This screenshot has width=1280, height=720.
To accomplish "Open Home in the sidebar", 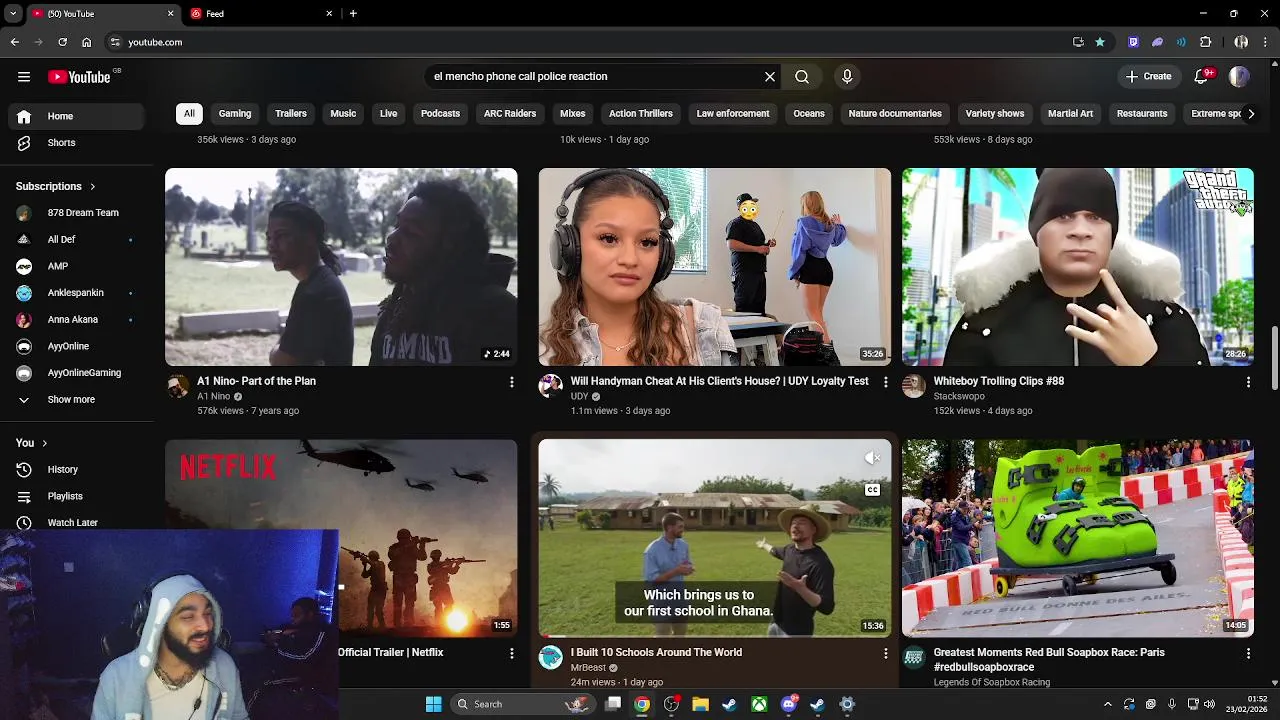I will pyautogui.click(x=75, y=116).
